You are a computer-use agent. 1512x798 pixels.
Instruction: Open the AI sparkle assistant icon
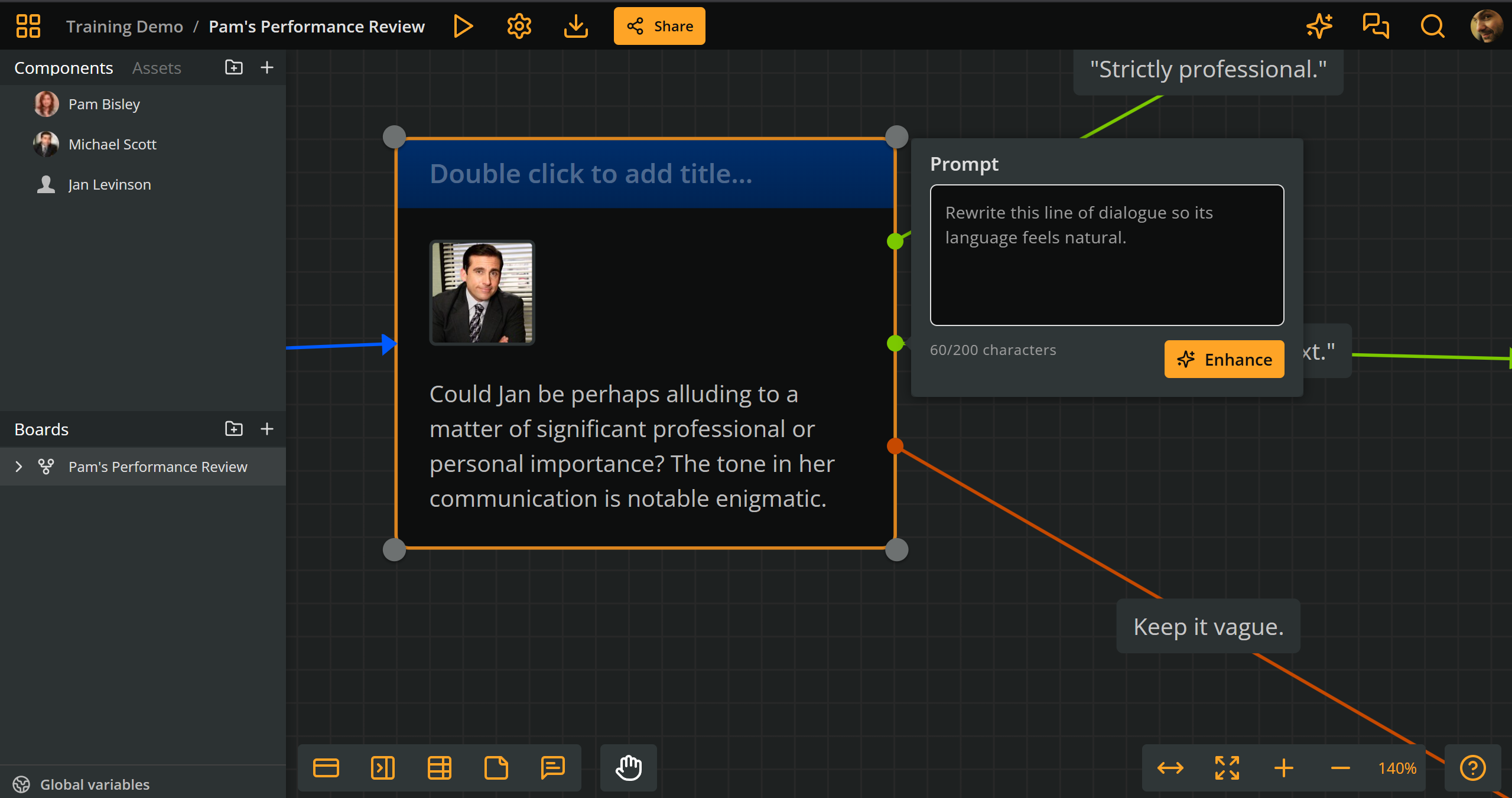point(1319,26)
